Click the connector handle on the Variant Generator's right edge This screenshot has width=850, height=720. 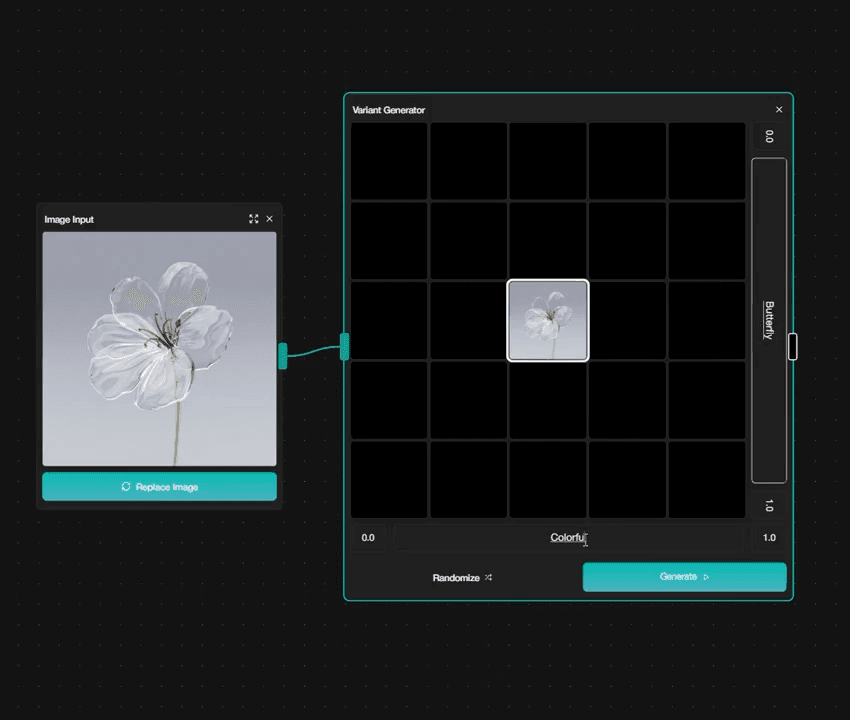point(793,346)
